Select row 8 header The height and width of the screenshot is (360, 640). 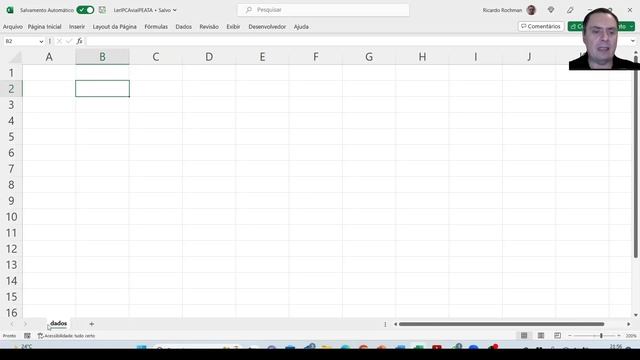pyautogui.click(x=11, y=184)
